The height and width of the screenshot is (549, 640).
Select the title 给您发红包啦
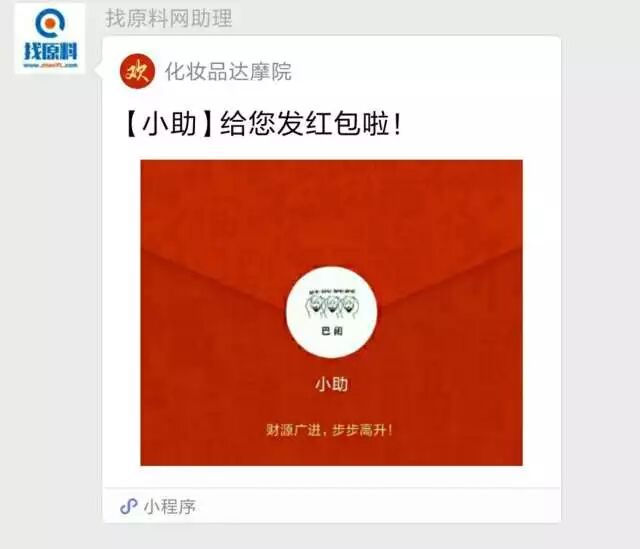pyautogui.click(x=311, y=124)
